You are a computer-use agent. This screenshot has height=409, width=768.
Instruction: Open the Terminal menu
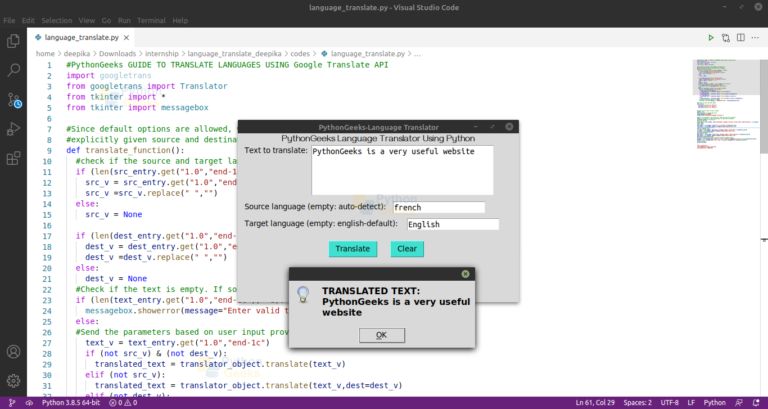[x=151, y=21]
